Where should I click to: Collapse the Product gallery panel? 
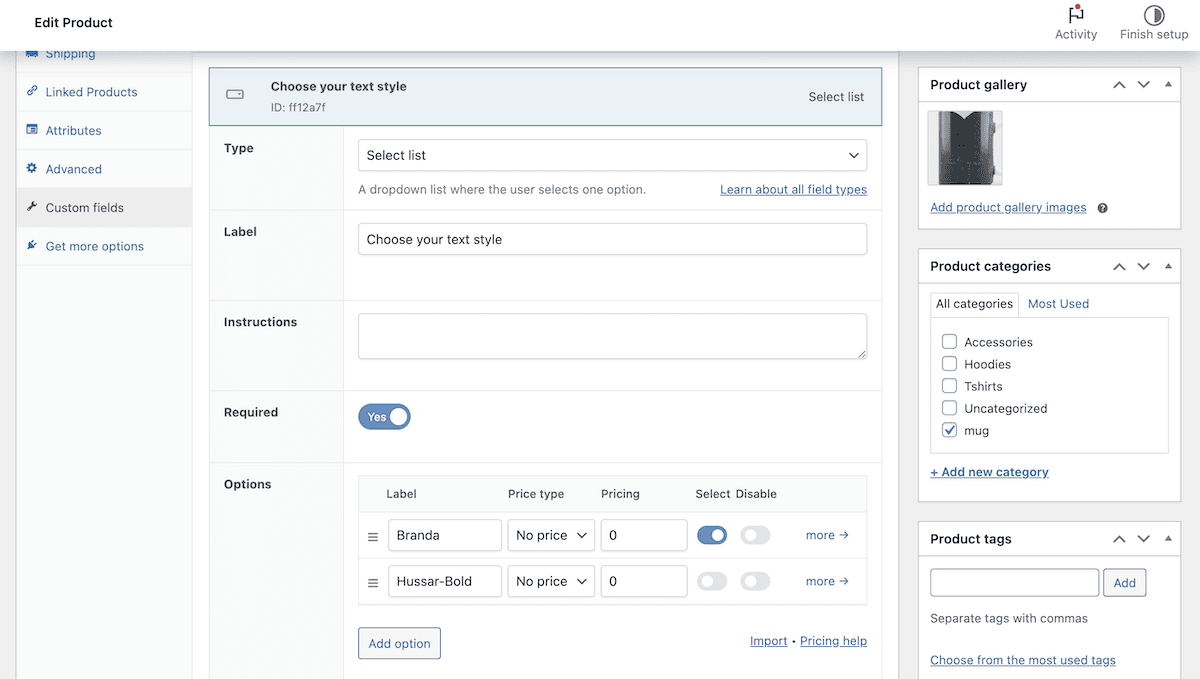1168,85
